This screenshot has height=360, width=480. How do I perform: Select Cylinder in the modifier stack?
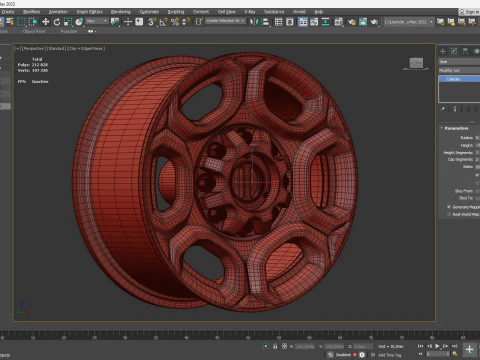[459, 79]
